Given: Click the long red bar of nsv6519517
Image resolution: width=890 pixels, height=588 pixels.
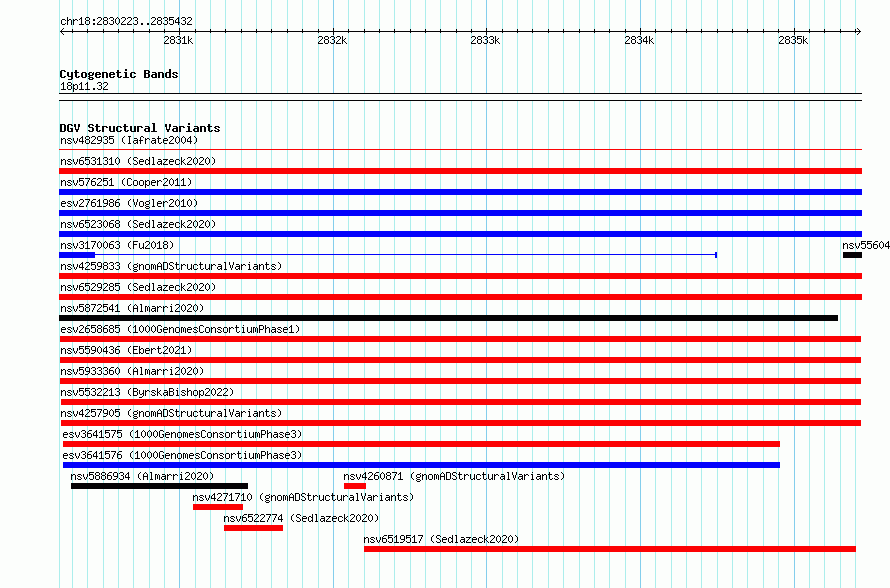Looking at the screenshot, I should click(x=610, y=549).
